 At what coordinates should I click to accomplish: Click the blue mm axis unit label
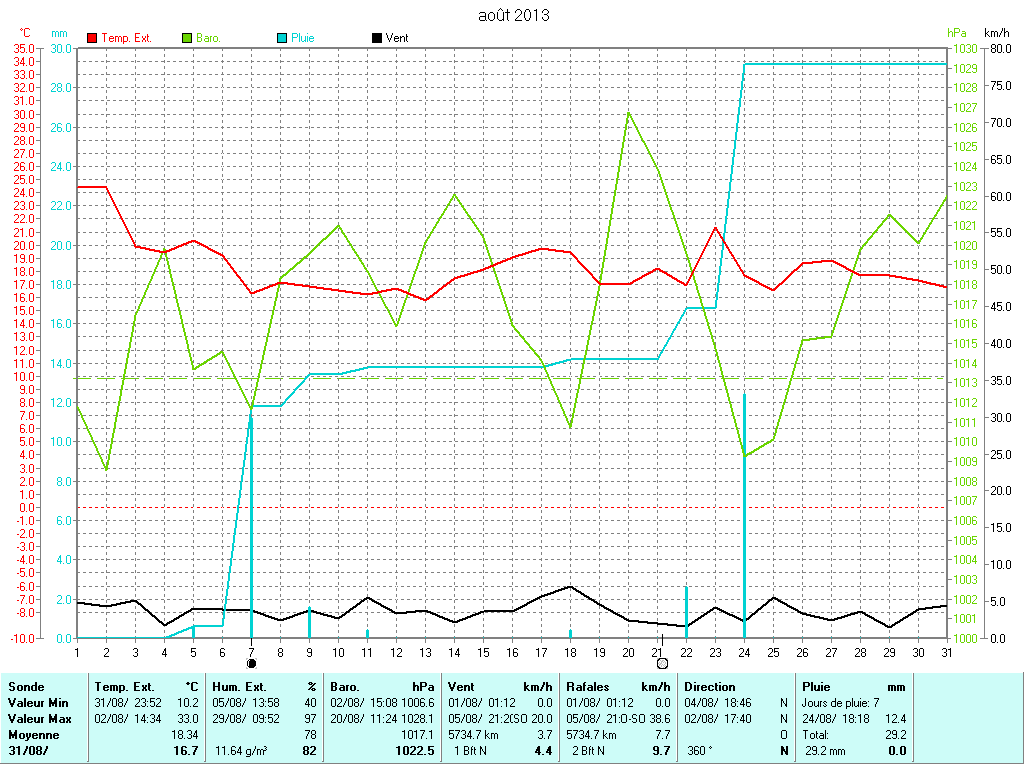pos(60,33)
